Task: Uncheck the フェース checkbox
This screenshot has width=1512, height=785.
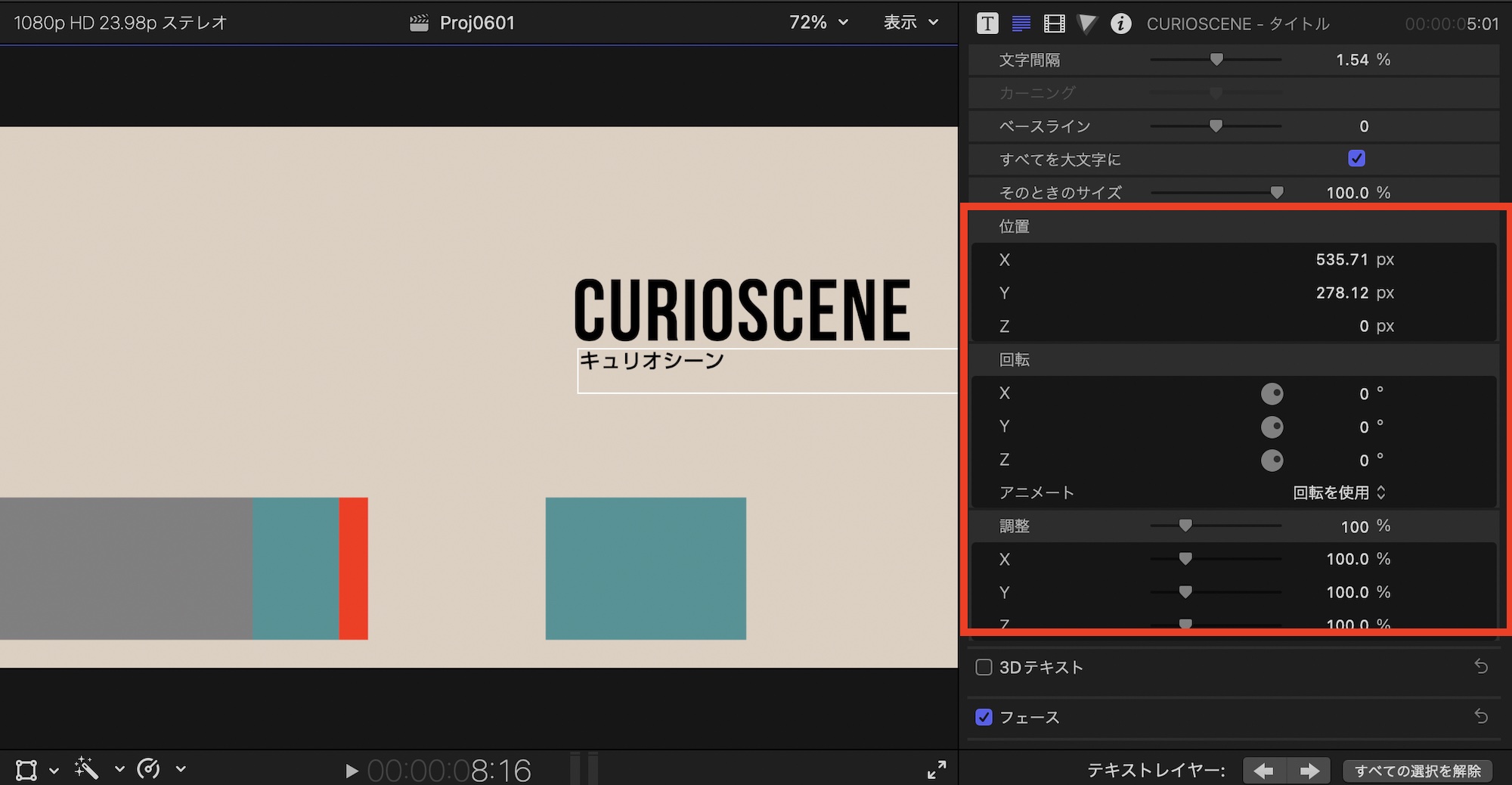Action: [x=984, y=717]
